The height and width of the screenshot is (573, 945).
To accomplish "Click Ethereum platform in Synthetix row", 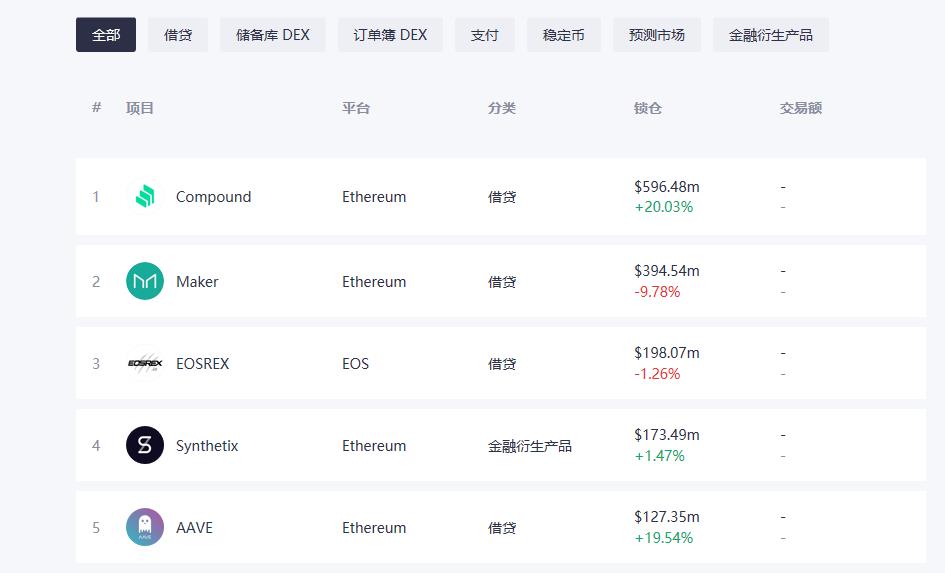I will (x=374, y=446).
